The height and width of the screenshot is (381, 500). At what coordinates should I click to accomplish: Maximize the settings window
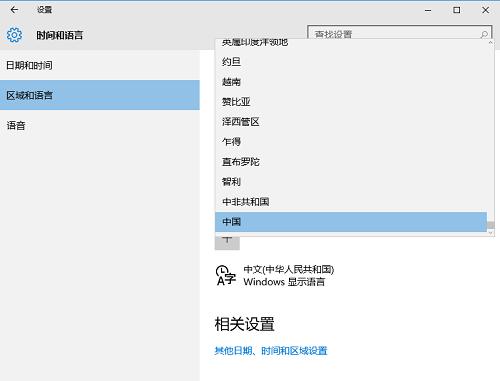point(457,10)
